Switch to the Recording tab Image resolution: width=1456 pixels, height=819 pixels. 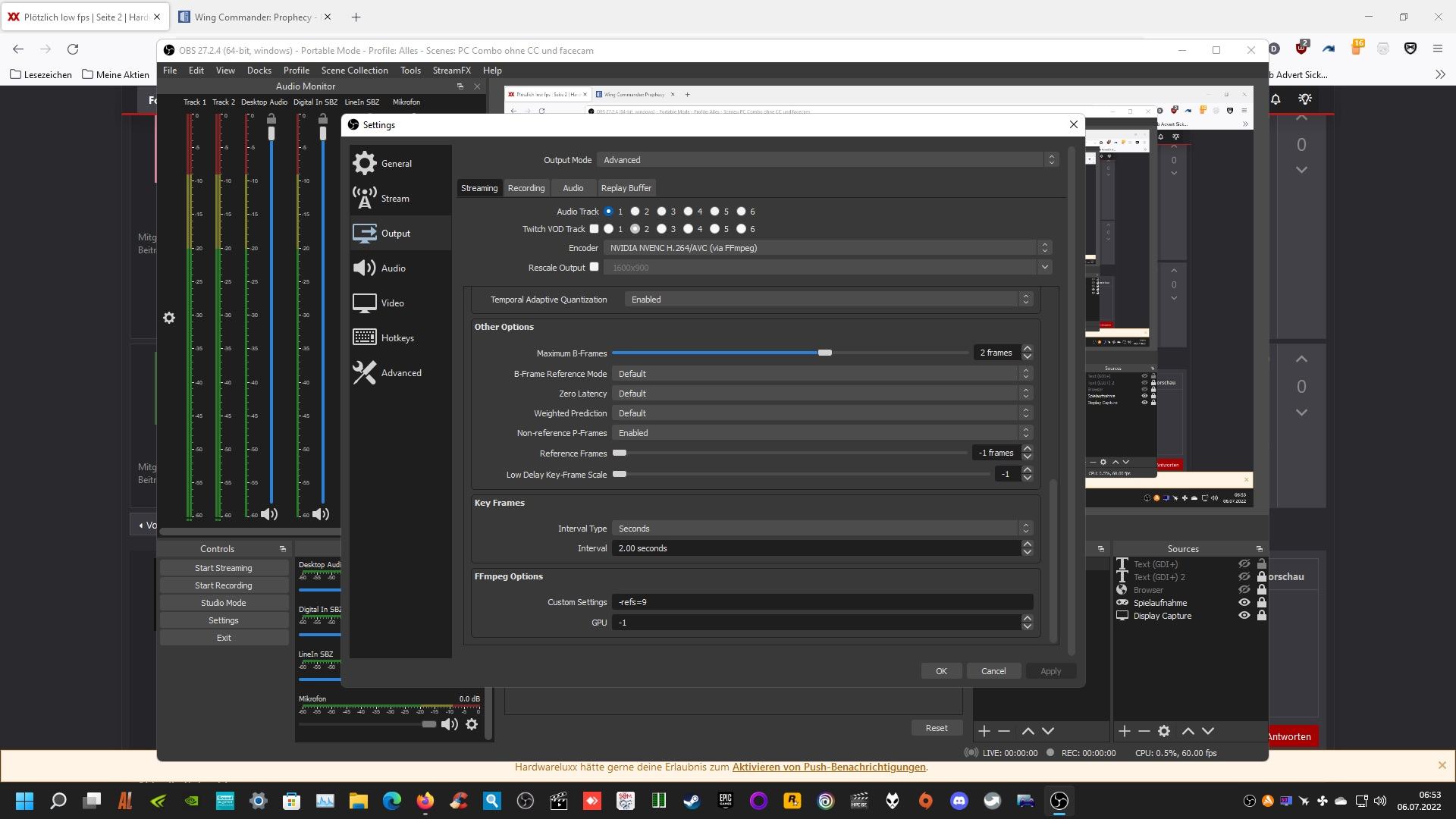[526, 188]
